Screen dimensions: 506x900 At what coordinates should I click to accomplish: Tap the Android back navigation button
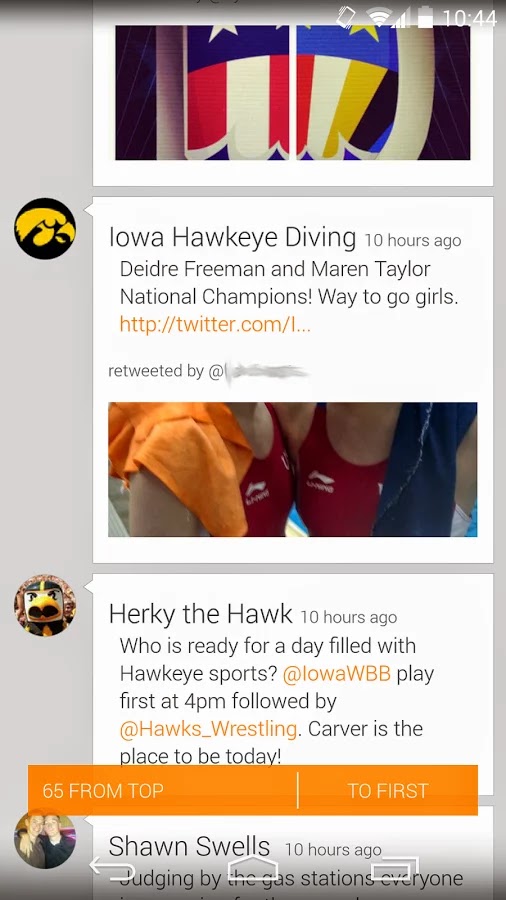[x=112, y=869]
